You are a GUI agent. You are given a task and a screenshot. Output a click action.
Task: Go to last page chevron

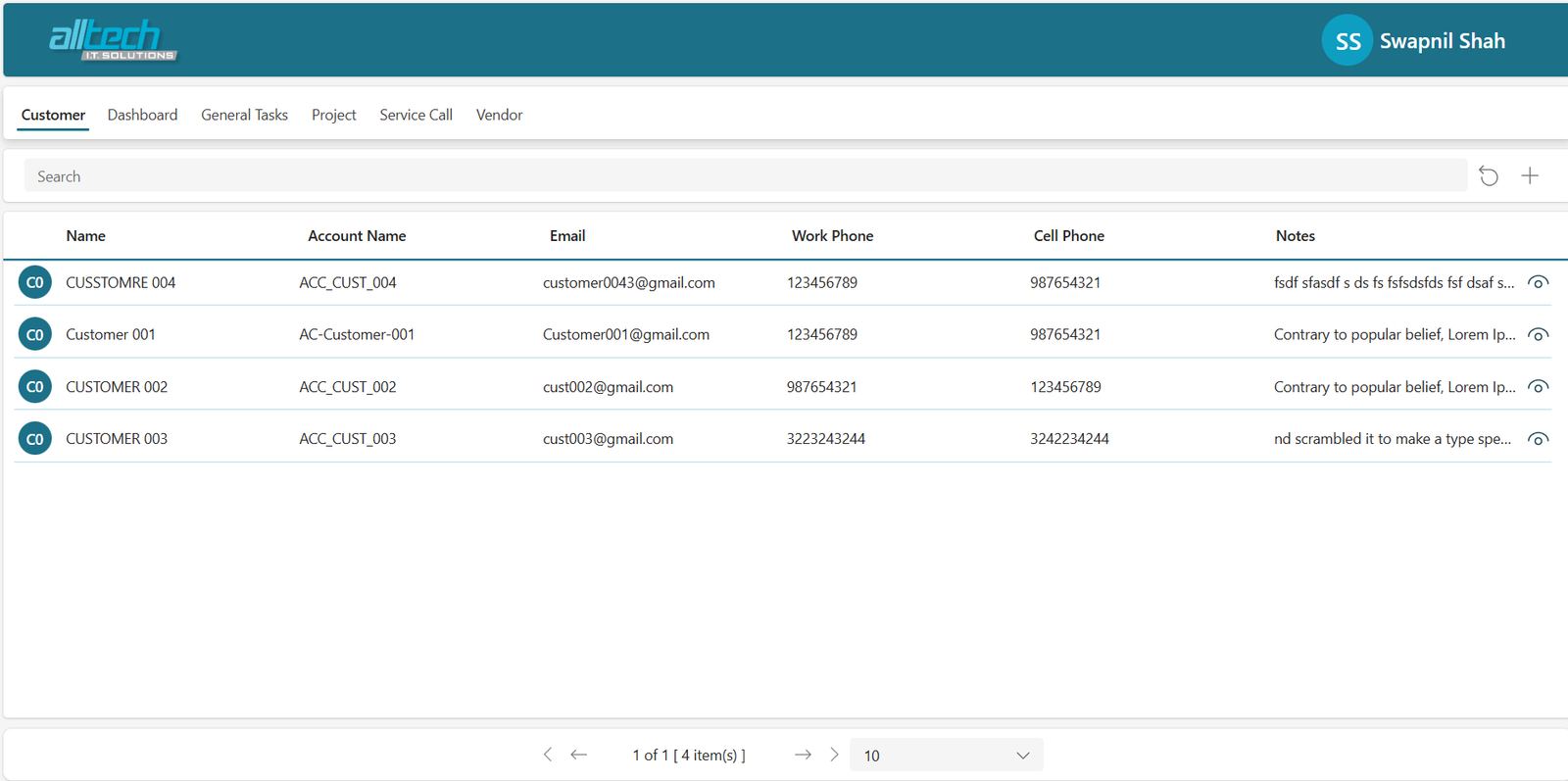(x=834, y=755)
